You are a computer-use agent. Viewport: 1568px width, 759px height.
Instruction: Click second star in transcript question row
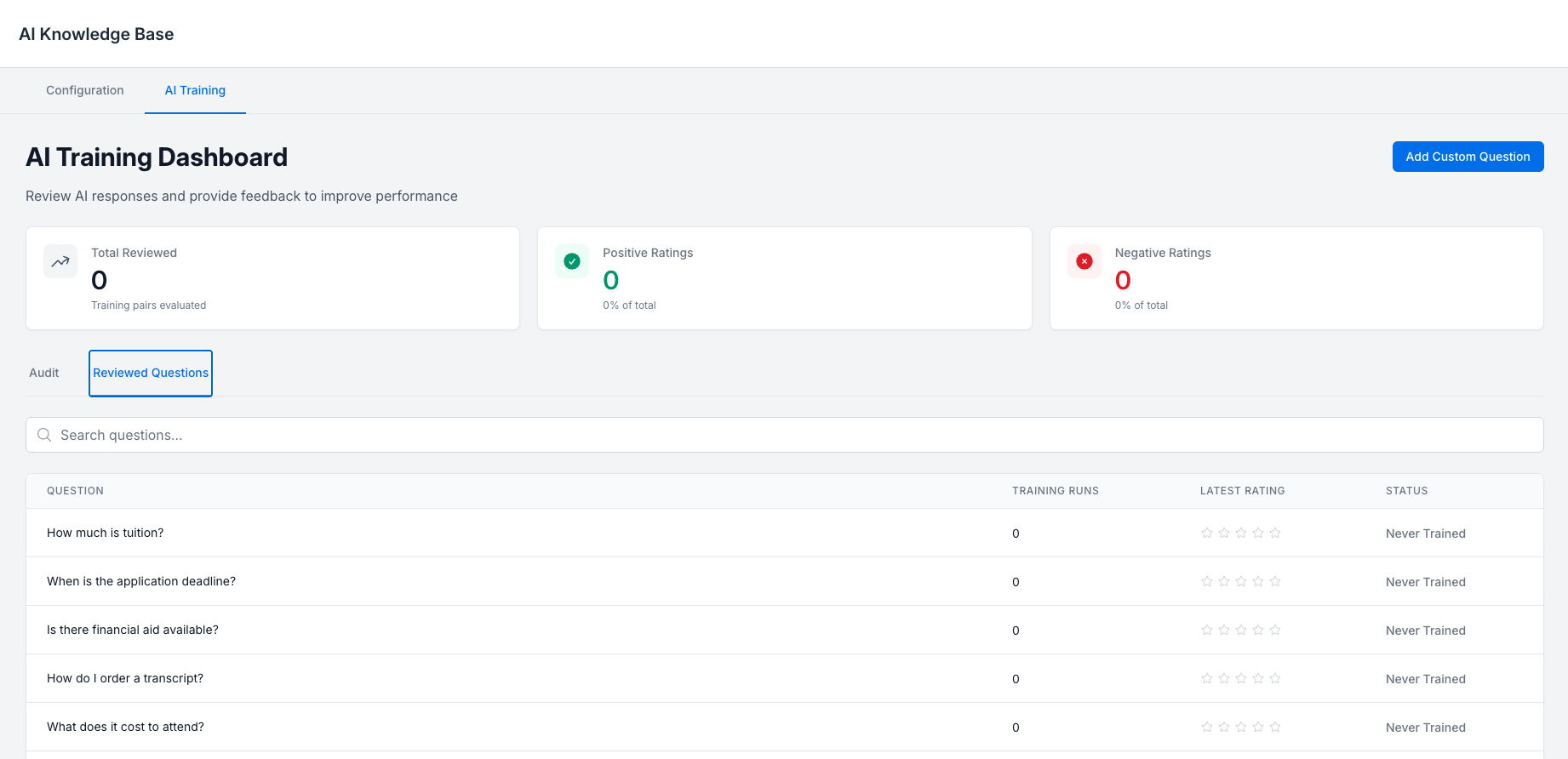pos(1224,678)
